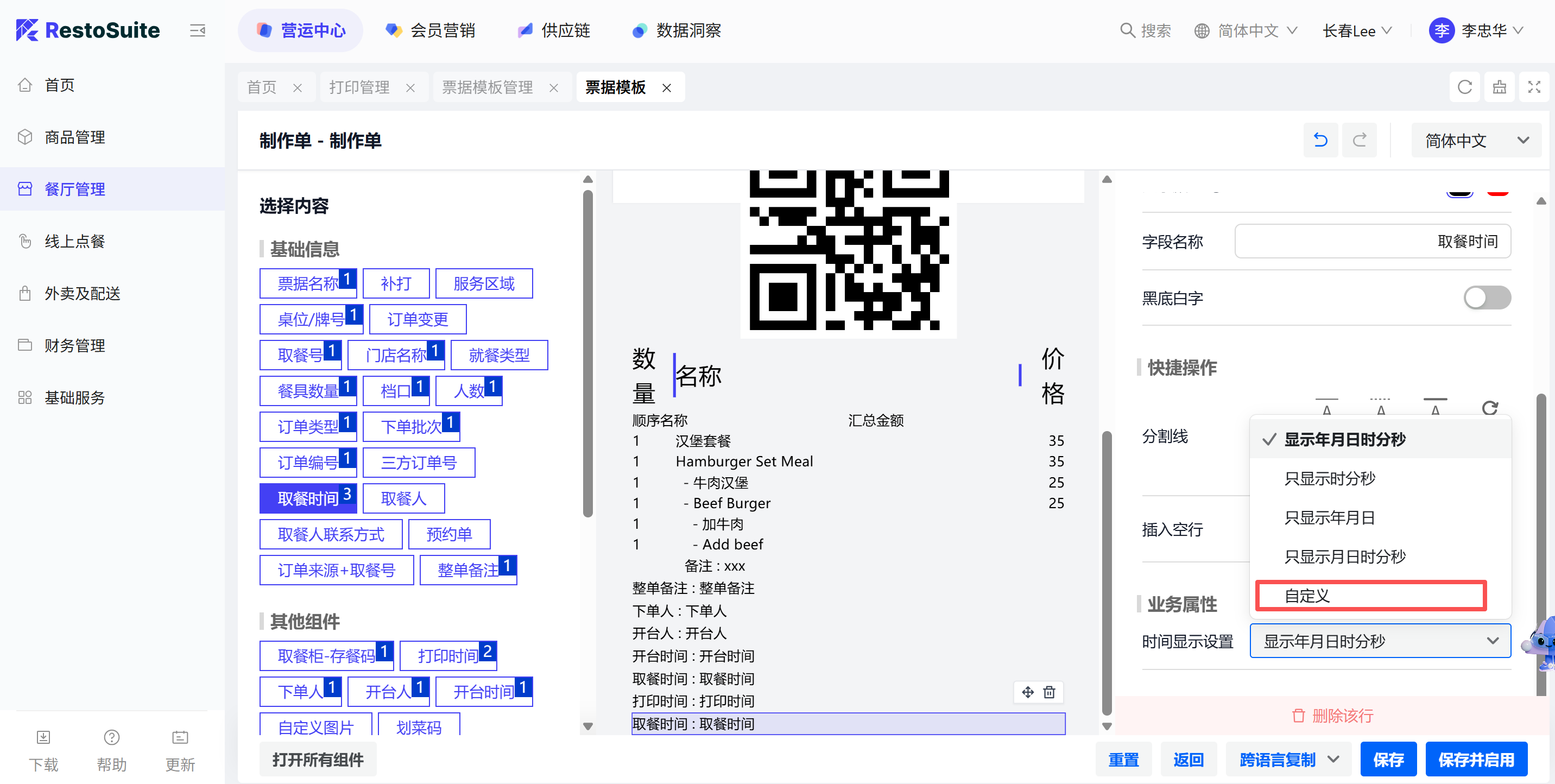This screenshot has width=1555, height=784.
Task: Click the move handle icon in preview
Action: [1027, 692]
